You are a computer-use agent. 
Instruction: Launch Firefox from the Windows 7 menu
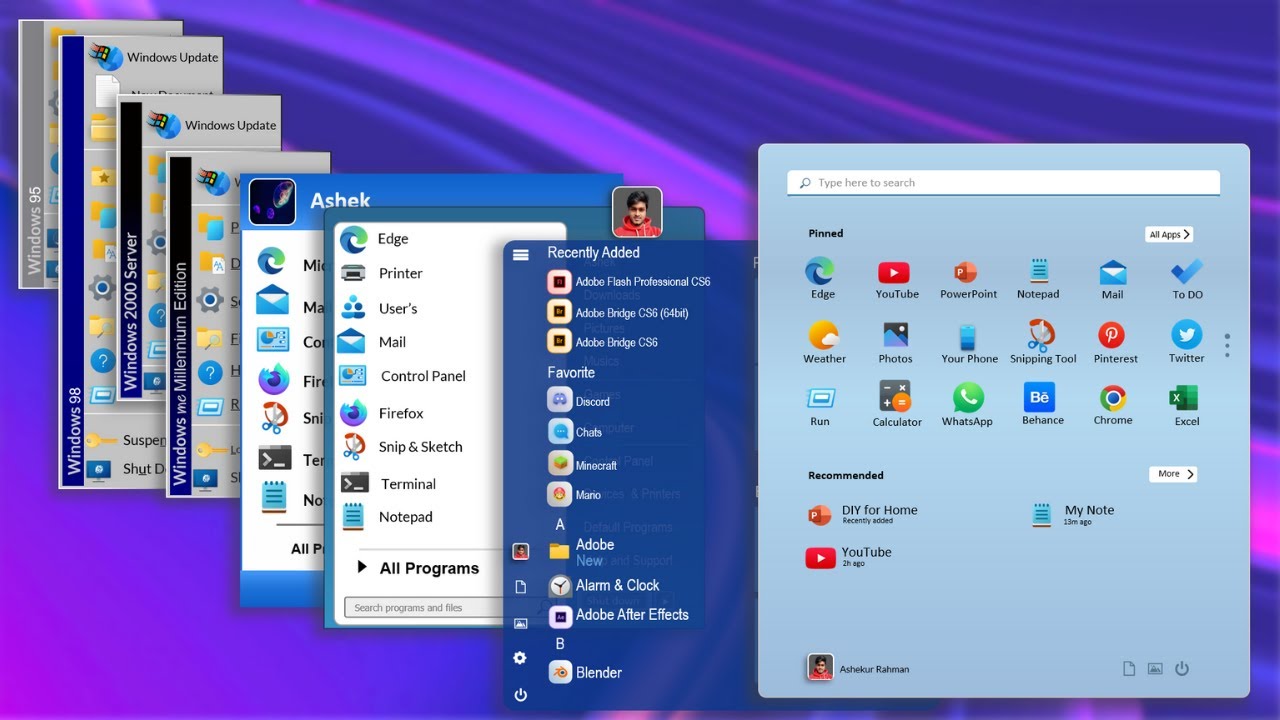click(x=381, y=413)
